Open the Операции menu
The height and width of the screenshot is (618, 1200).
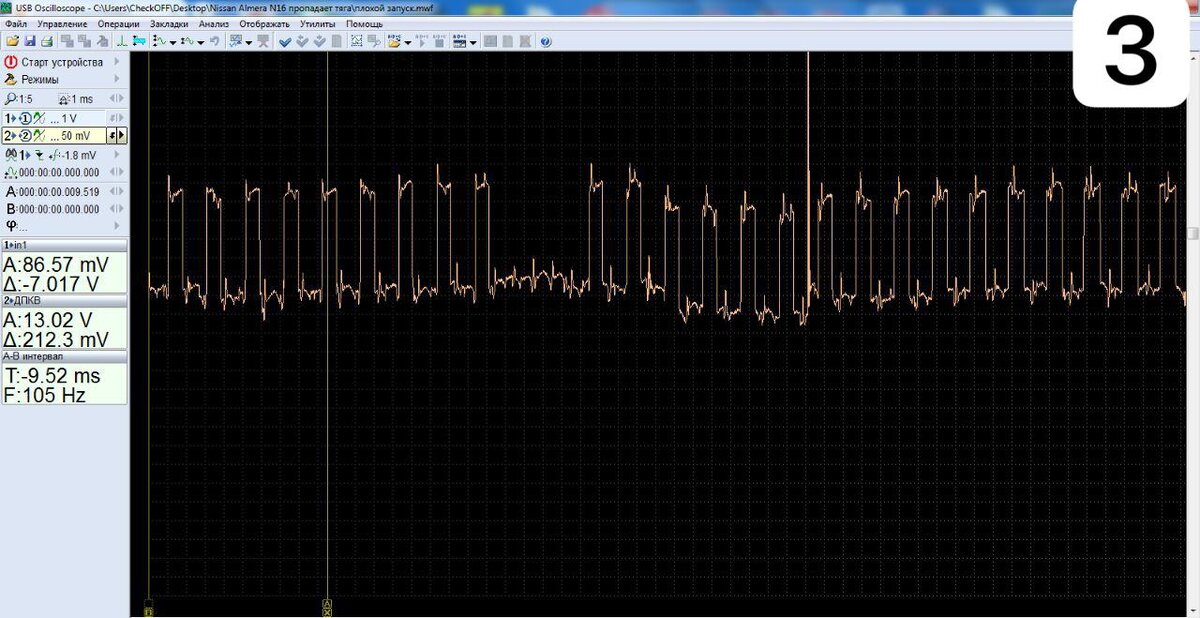pos(120,23)
